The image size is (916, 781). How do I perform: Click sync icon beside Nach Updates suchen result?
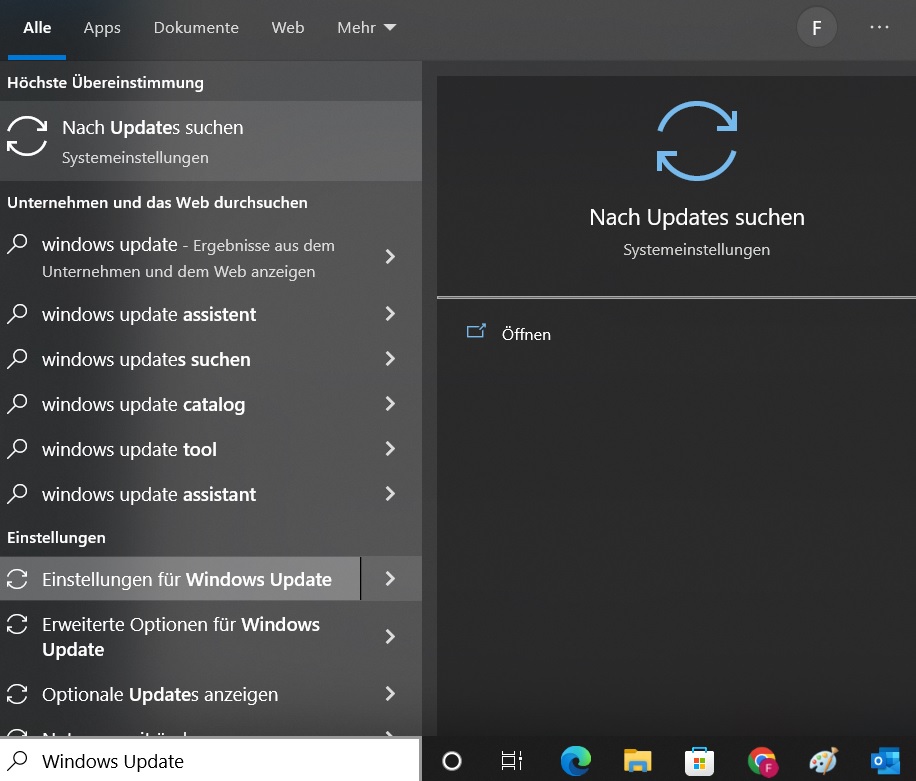(x=27, y=136)
